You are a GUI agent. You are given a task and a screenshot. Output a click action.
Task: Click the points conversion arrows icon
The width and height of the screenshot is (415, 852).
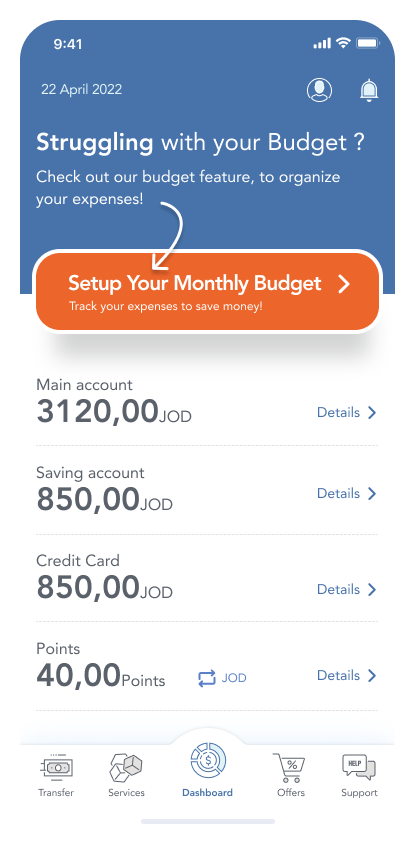(206, 678)
